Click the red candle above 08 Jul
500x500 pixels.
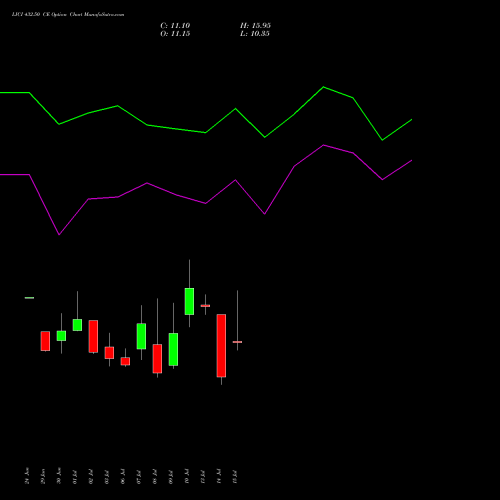157,359
